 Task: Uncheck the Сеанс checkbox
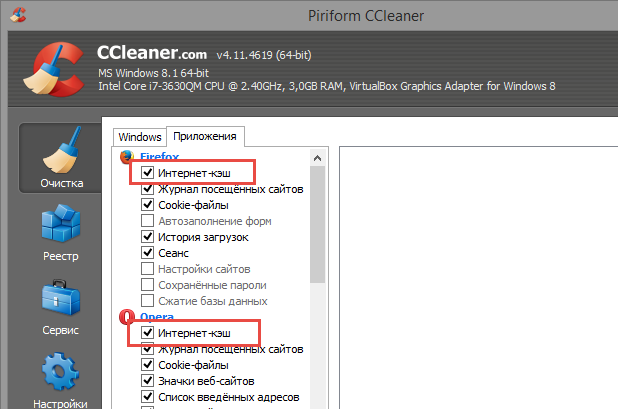tap(147, 253)
